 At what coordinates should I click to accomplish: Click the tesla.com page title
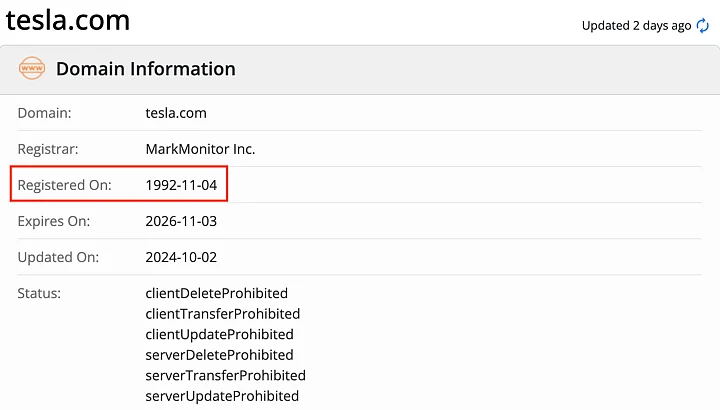pyautogui.click(x=67, y=21)
